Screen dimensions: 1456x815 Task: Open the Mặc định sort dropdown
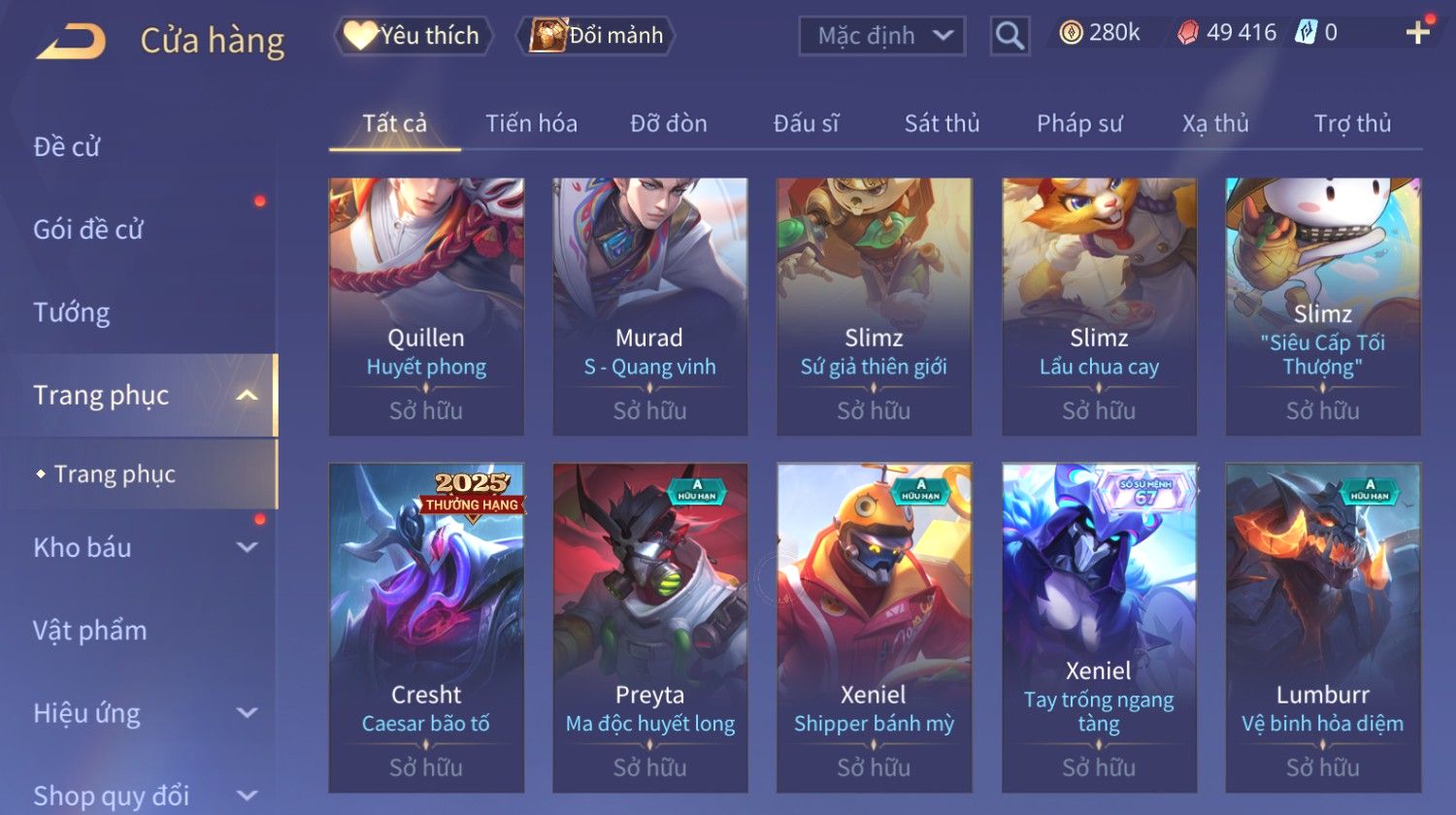[x=881, y=36]
